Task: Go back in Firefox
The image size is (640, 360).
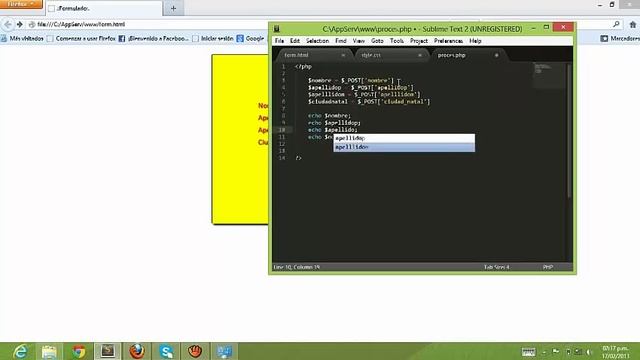Action: 8,24
